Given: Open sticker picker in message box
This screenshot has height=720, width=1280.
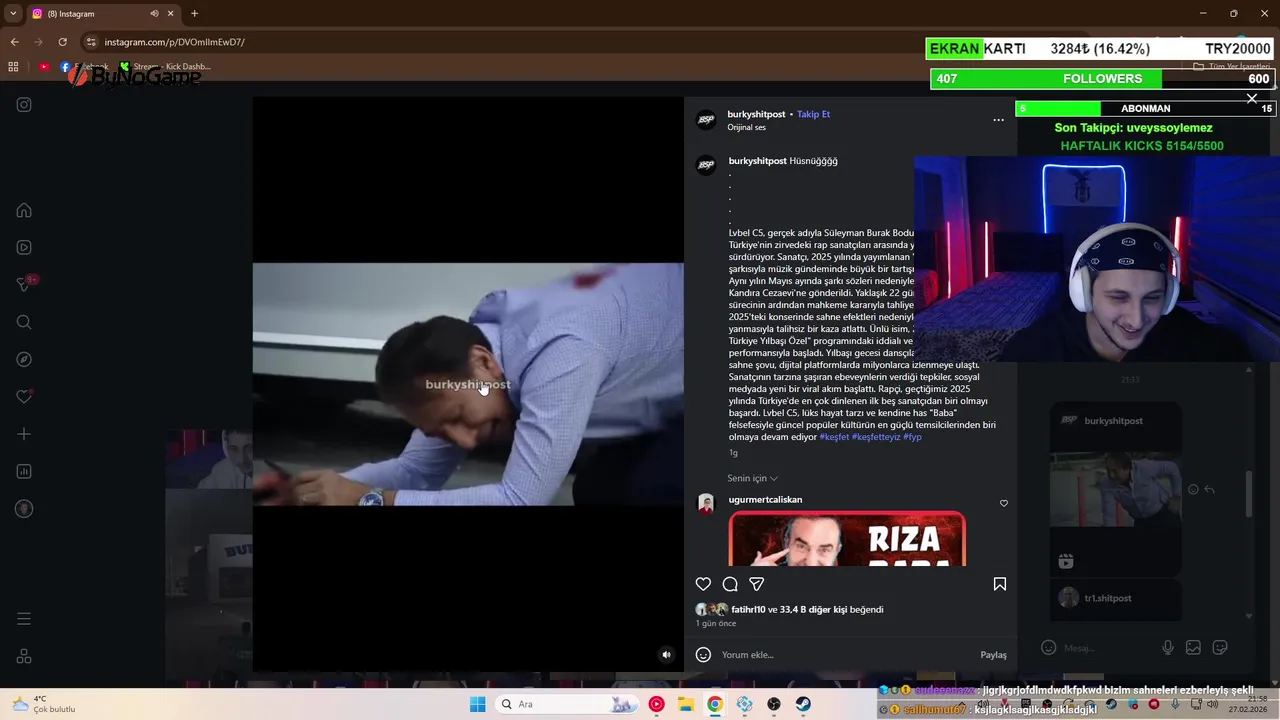Looking at the screenshot, I should pyautogui.click(x=1220, y=648).
